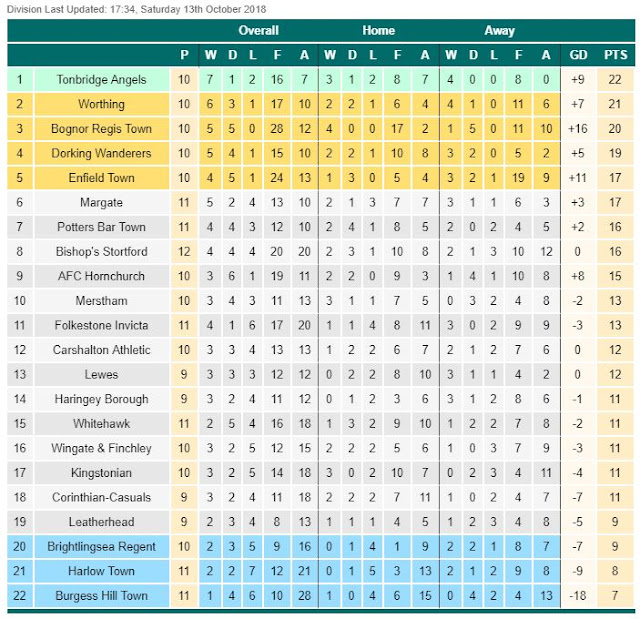The width and height of the screenshot is (640, 619).
Task: Click position number 1 cell
Action: coord(20,80)
